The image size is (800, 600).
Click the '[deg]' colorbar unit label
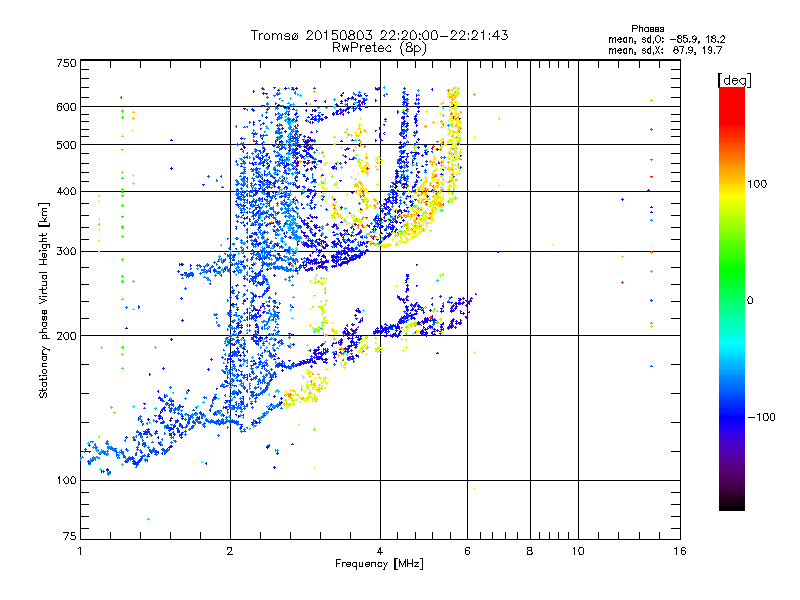(734, 80)
